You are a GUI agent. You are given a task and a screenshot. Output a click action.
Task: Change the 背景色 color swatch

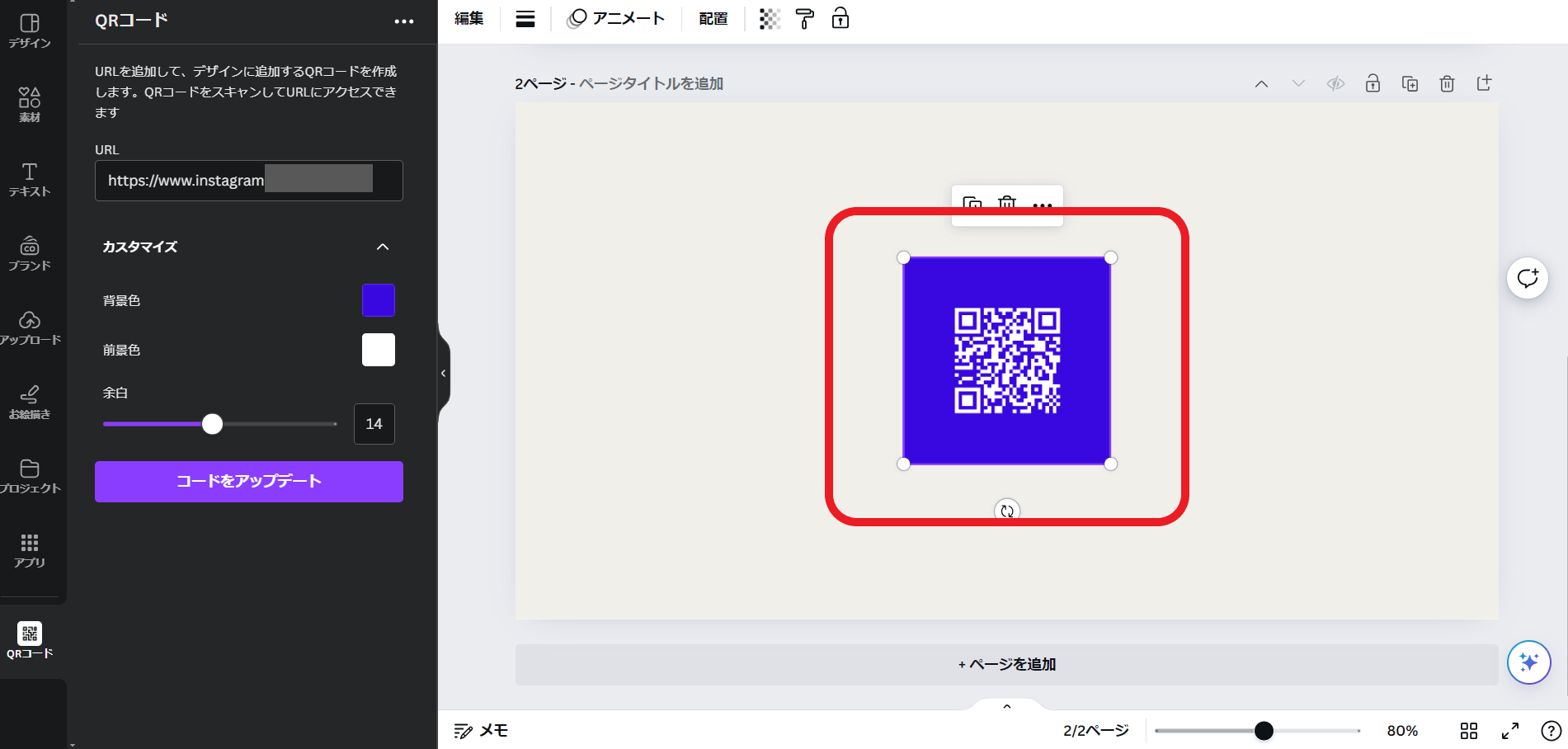[378, 300]
